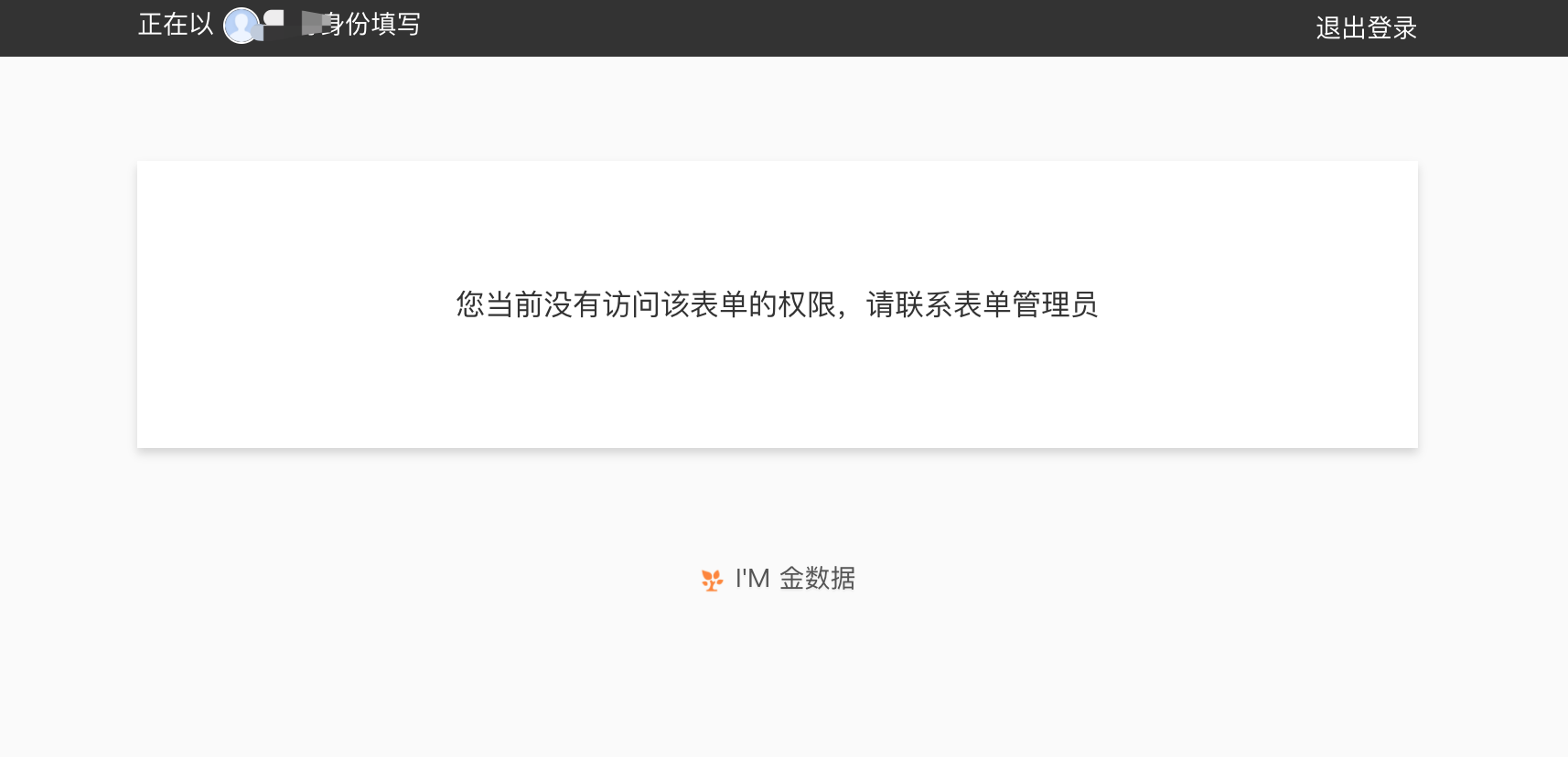Click the blue user avatar icon
Viewport: 1568px width, 757px height.
click(x=242, y=26)
